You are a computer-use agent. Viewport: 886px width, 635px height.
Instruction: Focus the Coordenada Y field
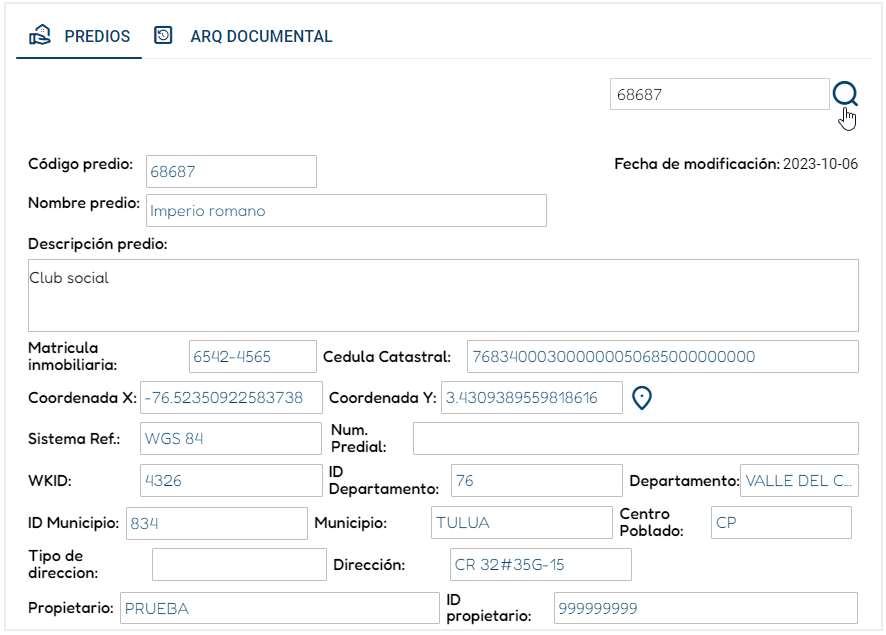[x=532, y=398]
